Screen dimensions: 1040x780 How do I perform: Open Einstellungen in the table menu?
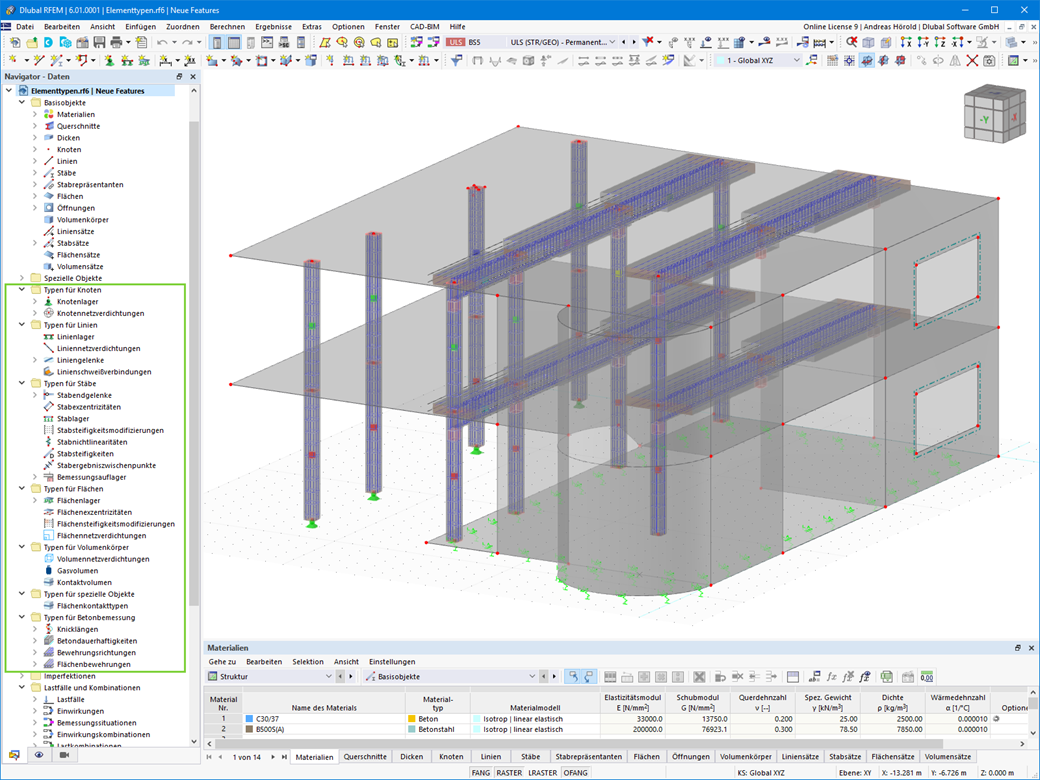tap(392, 662)
